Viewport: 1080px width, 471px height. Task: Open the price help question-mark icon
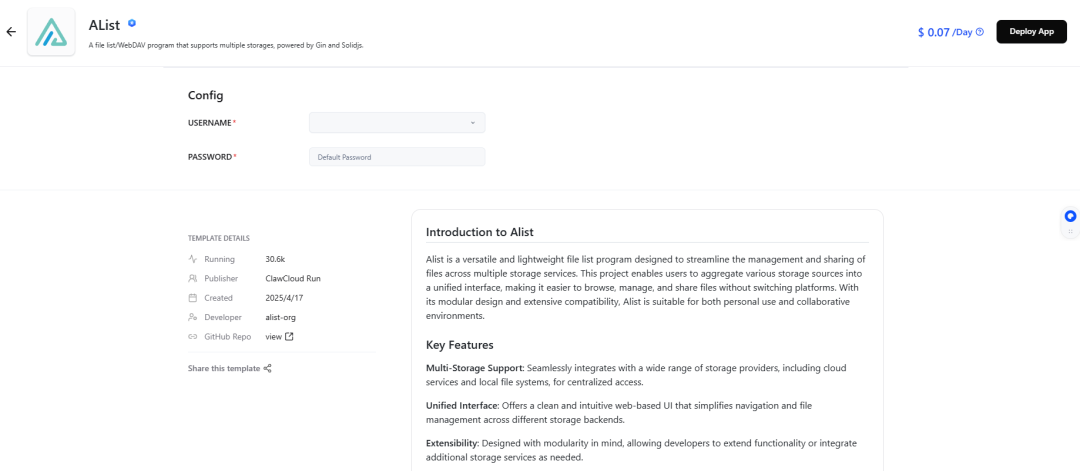(980, 32)
